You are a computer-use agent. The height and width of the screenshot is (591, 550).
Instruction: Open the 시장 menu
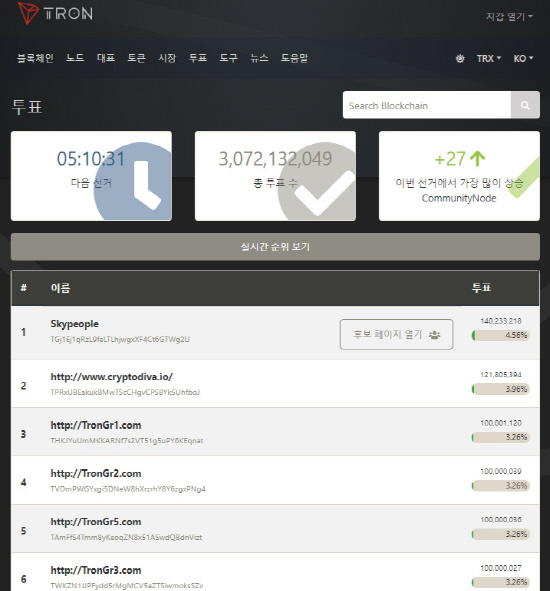[x=167, y=58]
